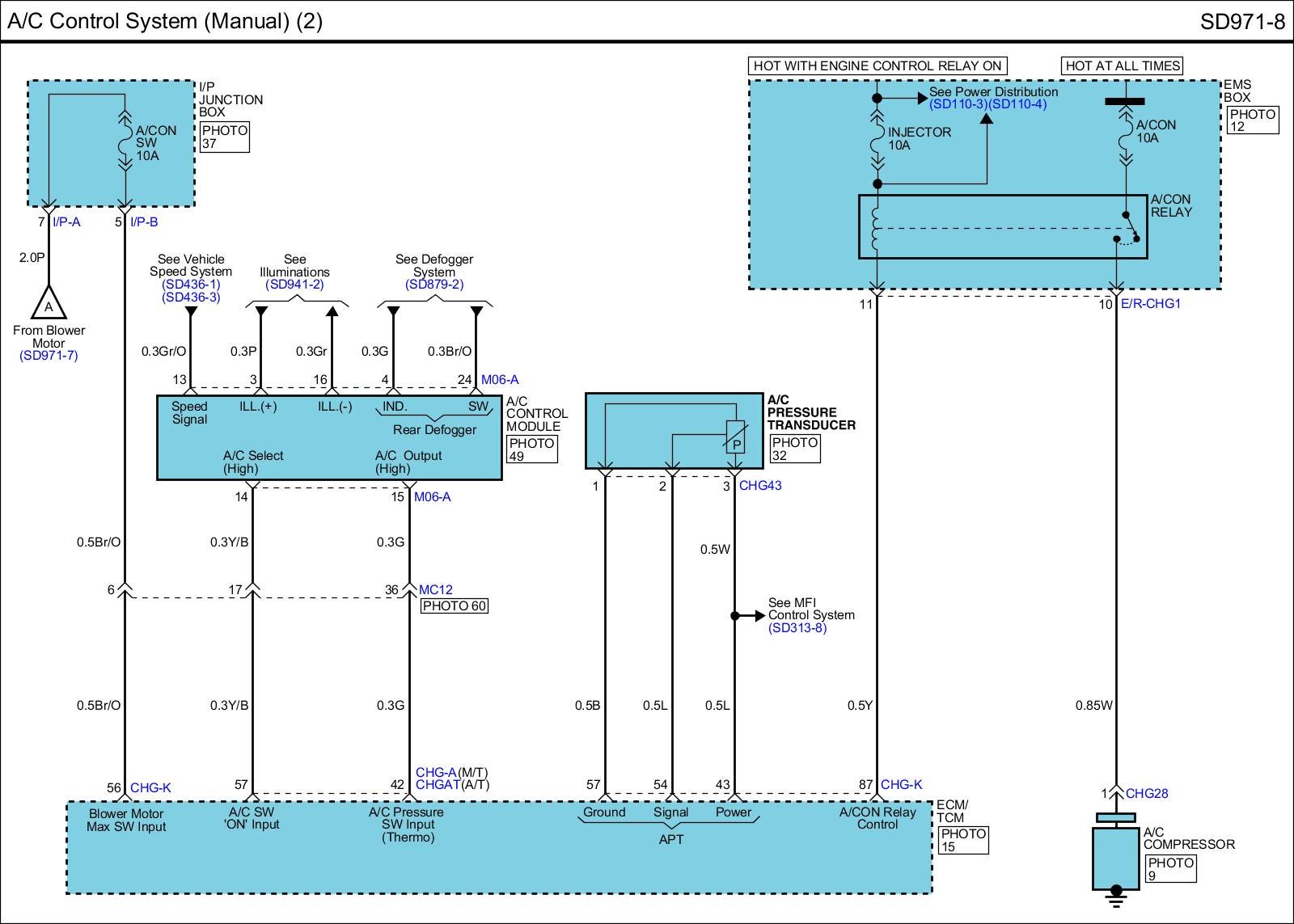The width and height of the screenshot is (1294, 924).
Task: Click the INJECTOR 10A fuse symbol
Action: pyautogui.click(x=877, y=139)
